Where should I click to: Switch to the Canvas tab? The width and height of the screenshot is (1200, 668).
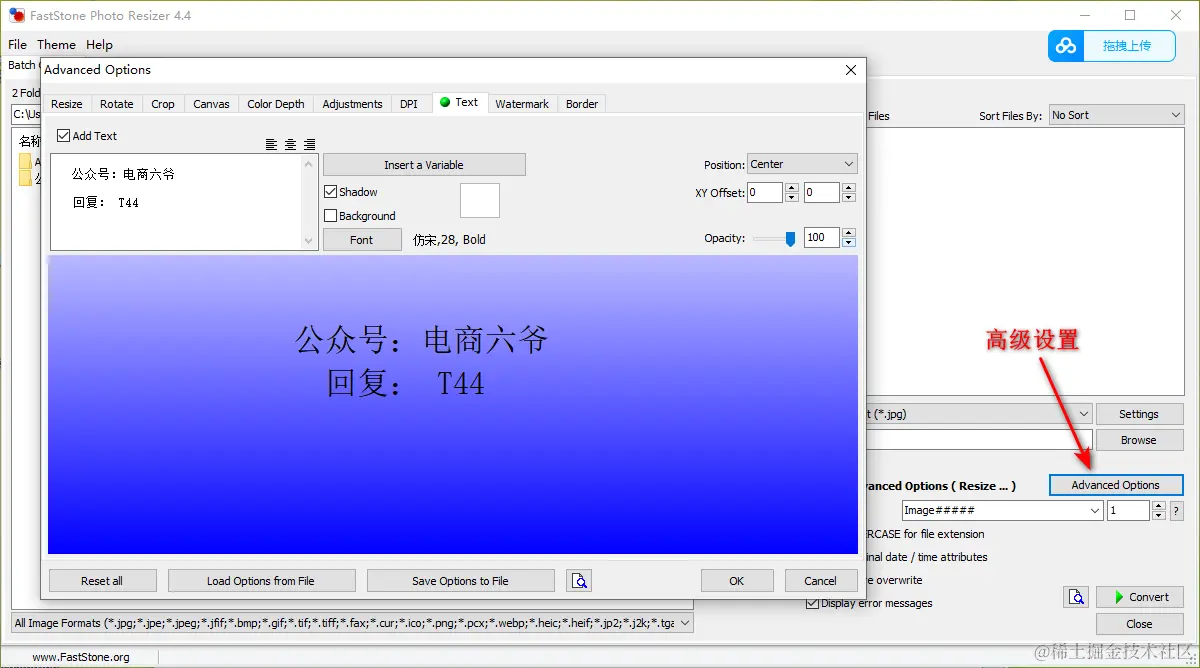pyautogui.click(x=211, y=104)
